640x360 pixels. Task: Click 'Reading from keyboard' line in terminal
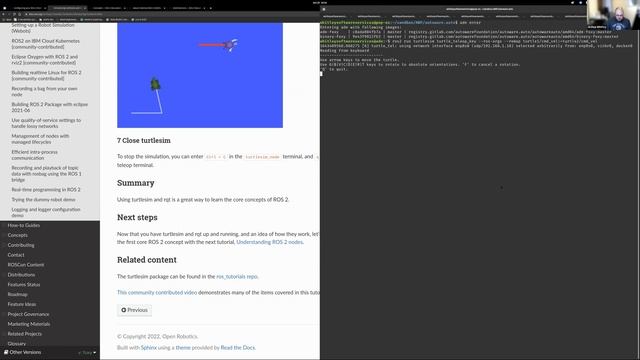tap(344, 51)
